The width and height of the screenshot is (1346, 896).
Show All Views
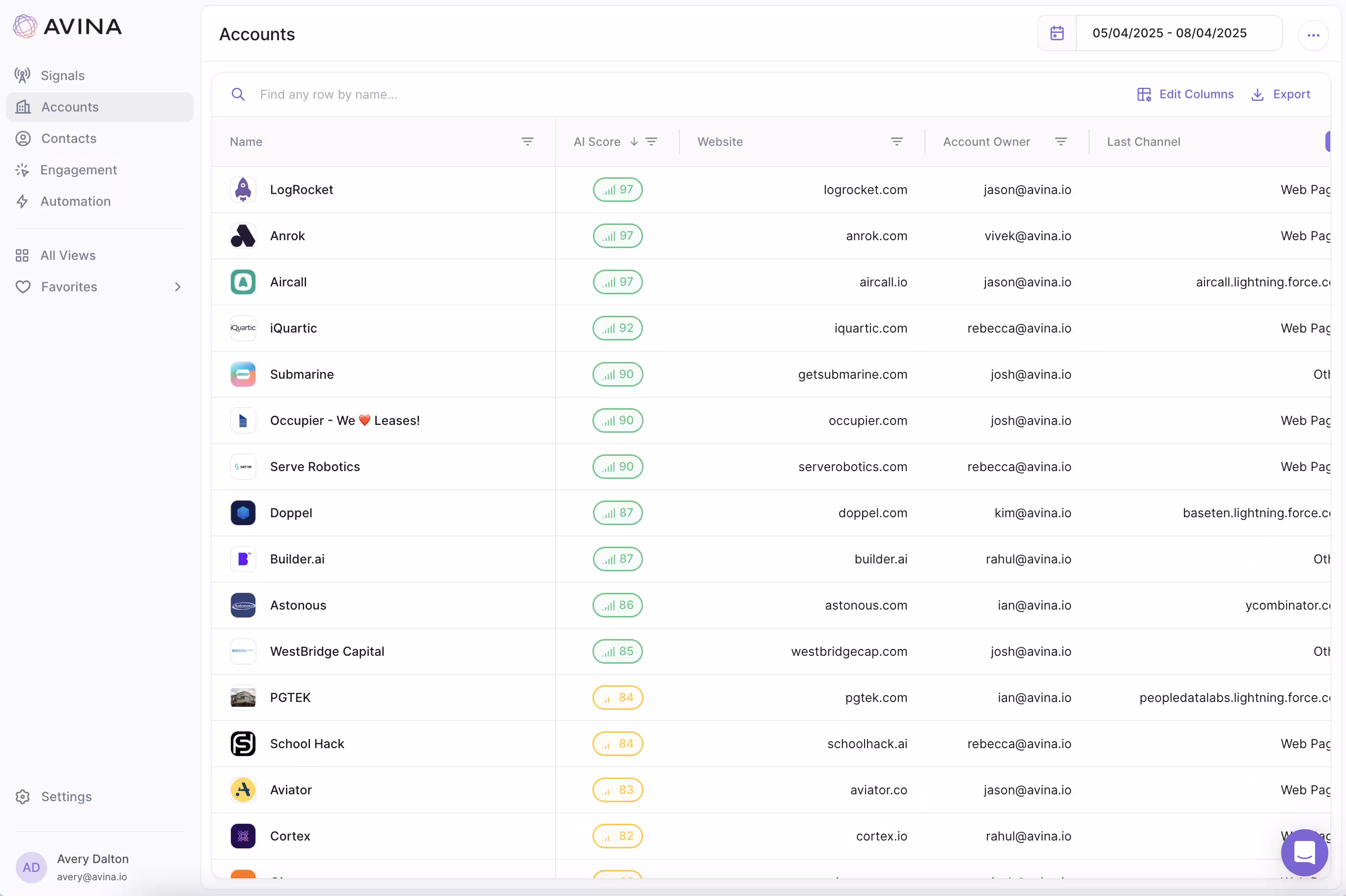(x=68, y=255)
